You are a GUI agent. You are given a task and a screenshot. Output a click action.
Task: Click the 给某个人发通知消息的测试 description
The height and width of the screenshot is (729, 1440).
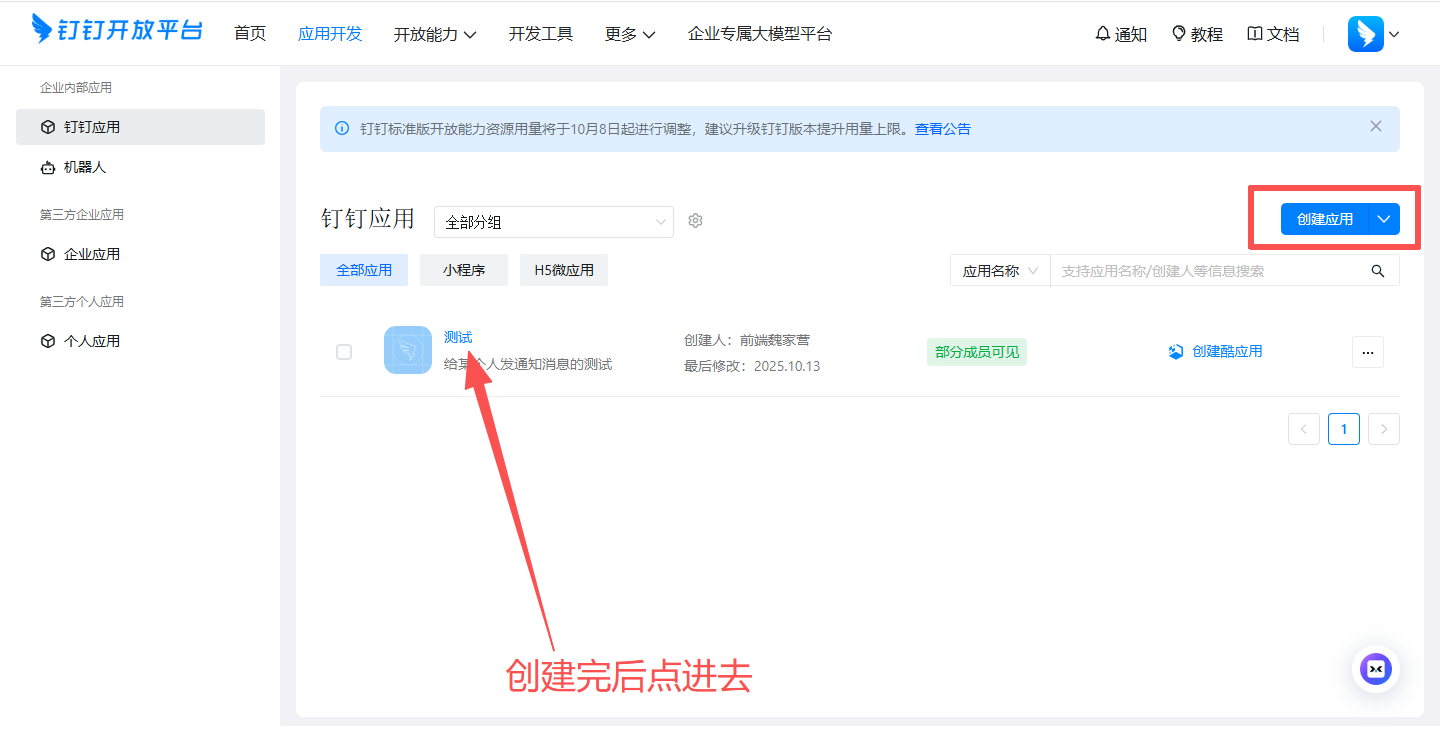[528, 364]
